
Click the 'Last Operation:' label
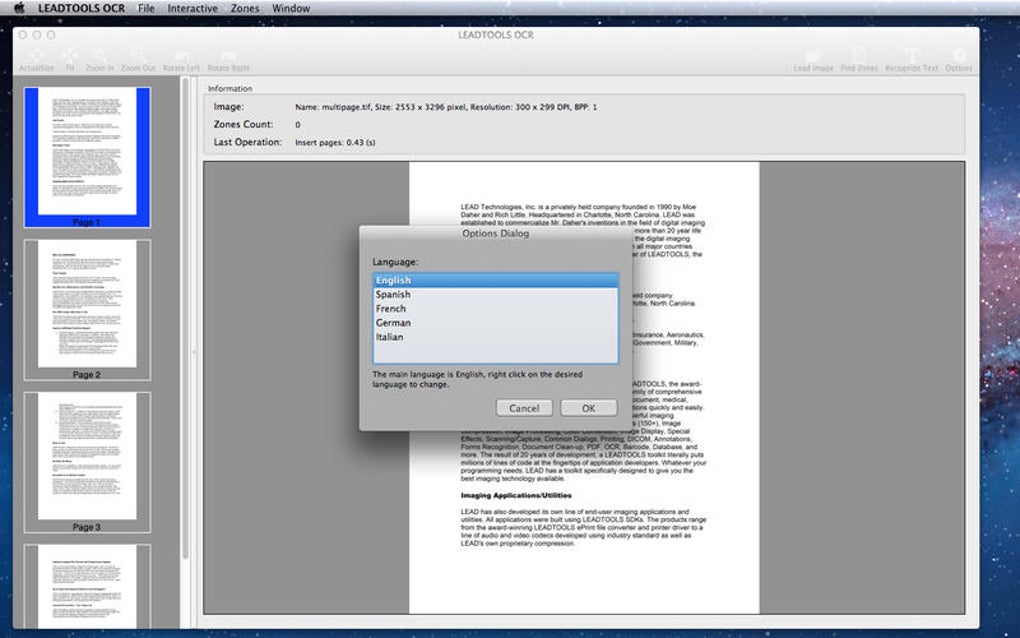pyautogui.click(x=248, y=142)
